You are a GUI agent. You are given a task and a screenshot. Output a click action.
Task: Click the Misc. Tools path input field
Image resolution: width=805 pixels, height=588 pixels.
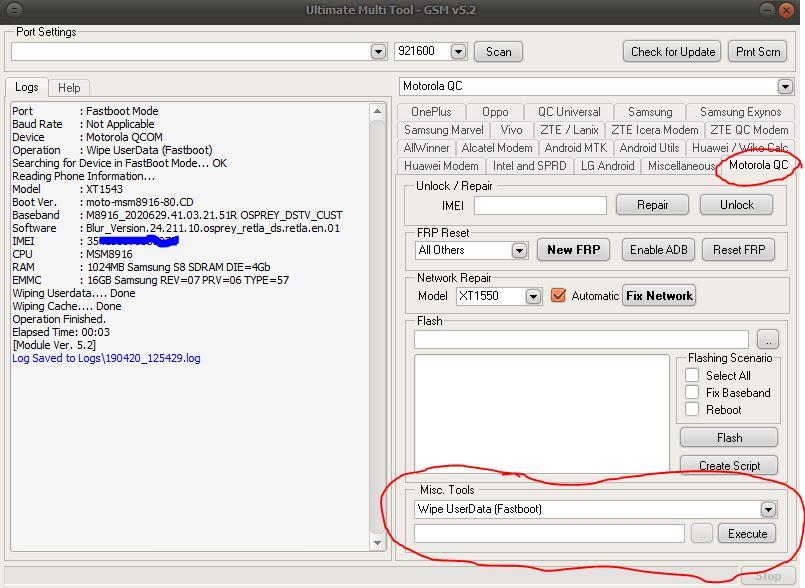(x=549, y=534)
